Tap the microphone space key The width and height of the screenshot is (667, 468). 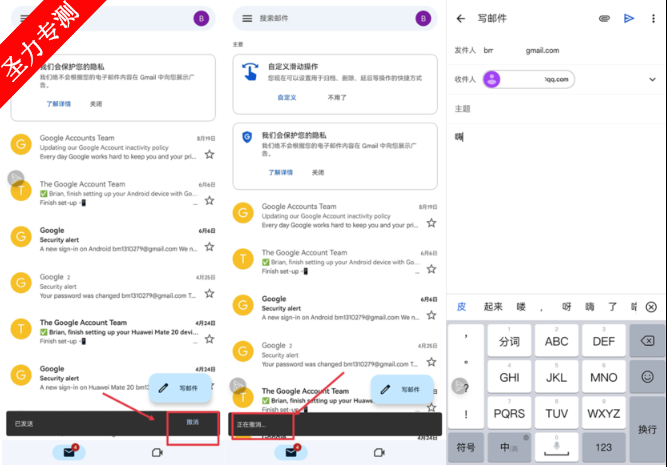click(556, 448)
